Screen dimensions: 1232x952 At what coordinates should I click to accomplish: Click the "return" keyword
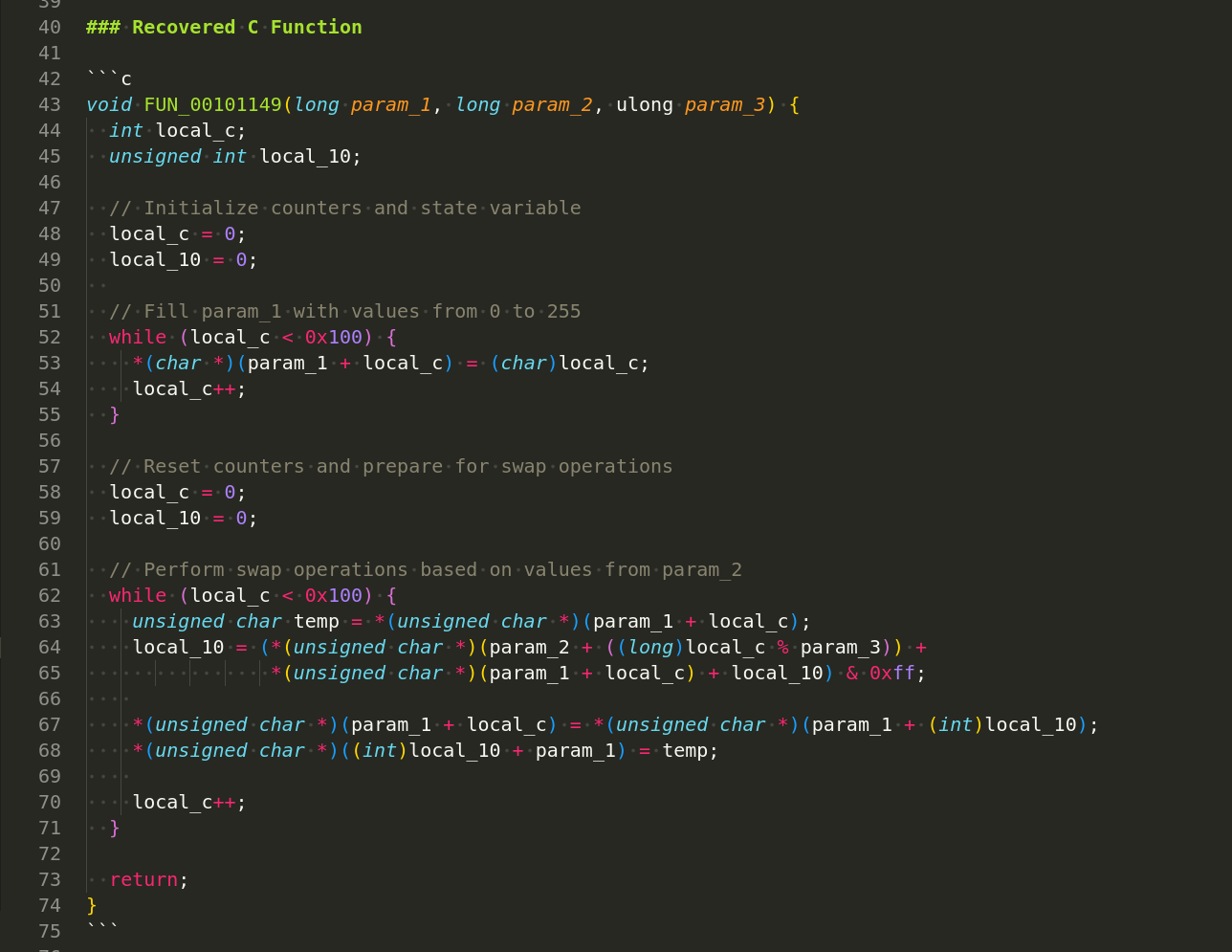[x=143, y=879]
